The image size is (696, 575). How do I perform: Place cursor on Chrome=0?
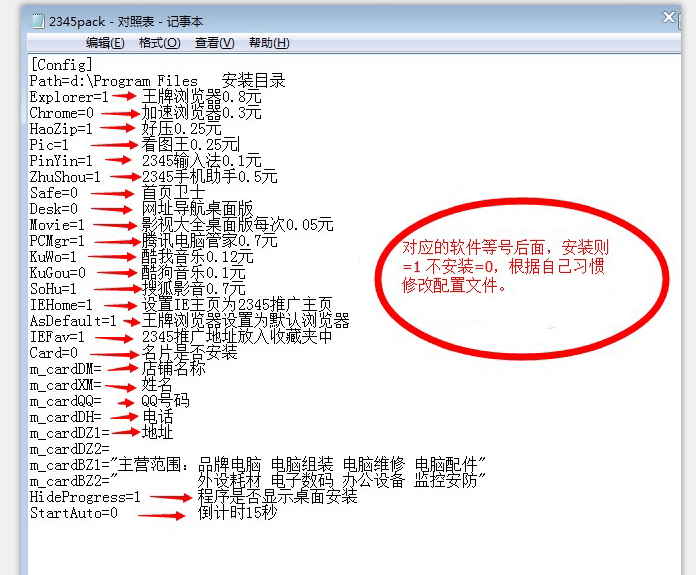(62, 113)
